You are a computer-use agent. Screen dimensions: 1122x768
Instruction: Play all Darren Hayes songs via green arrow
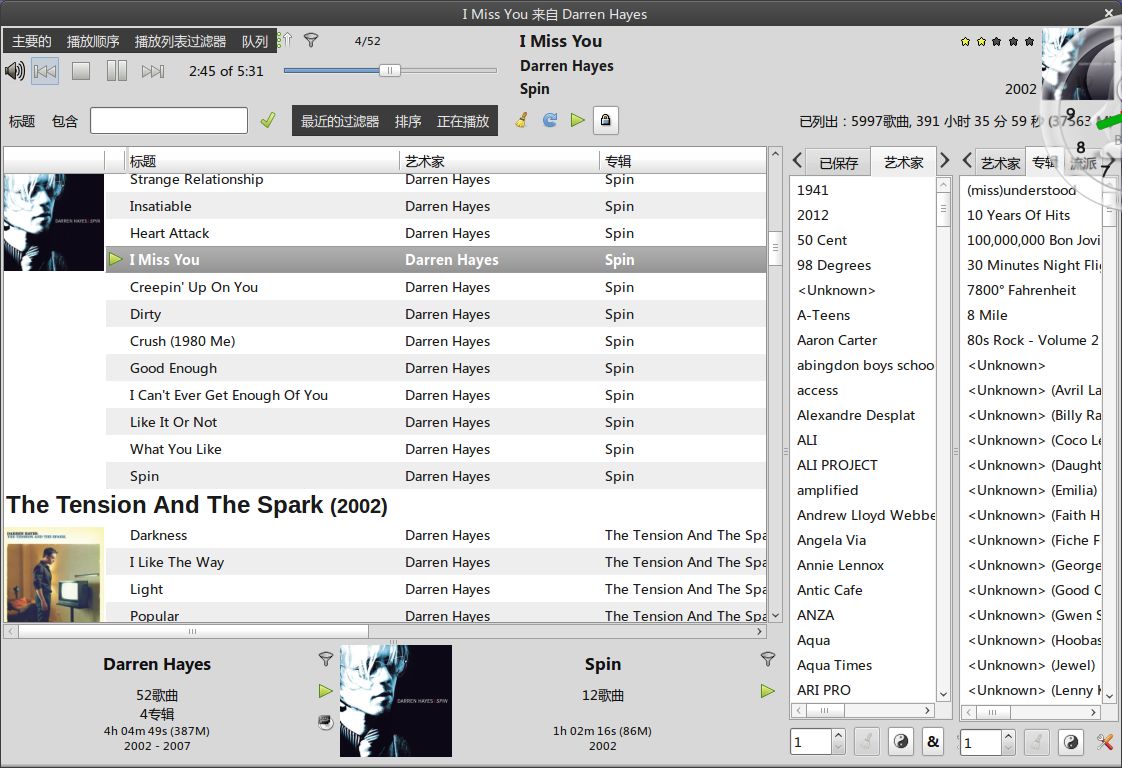tap(326, 691)
